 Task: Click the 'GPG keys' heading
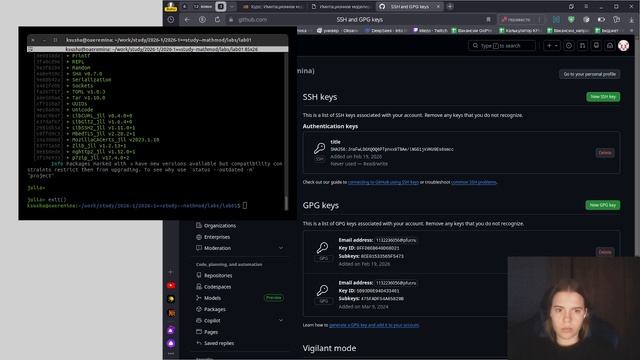320,205
